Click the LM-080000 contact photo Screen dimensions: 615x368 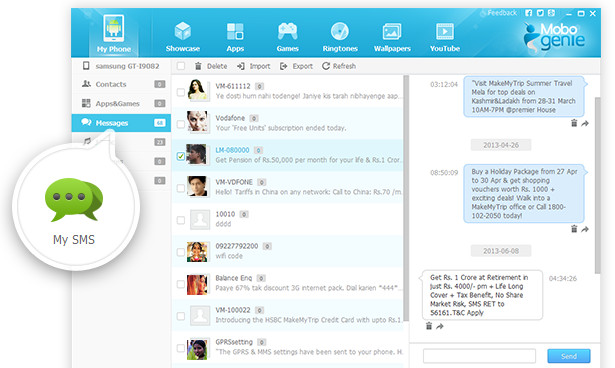click(197, 153)
